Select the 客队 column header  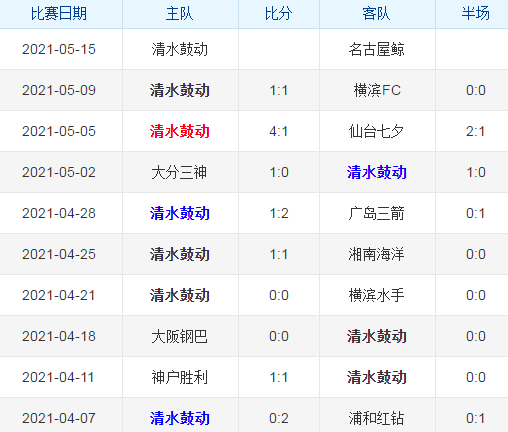377,14
